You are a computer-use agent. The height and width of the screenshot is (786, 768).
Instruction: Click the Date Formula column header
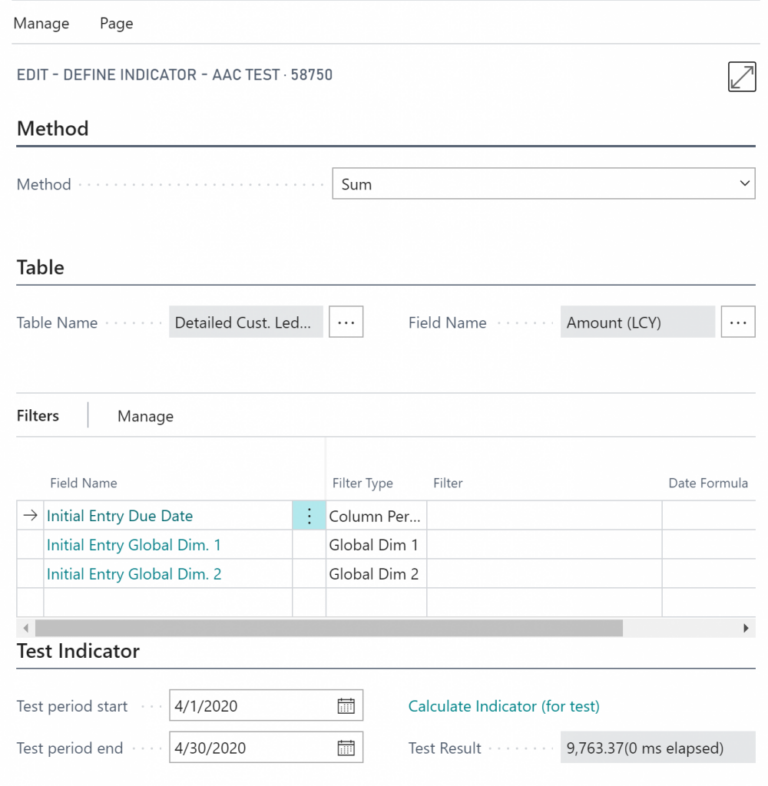[x=708, y=483]
